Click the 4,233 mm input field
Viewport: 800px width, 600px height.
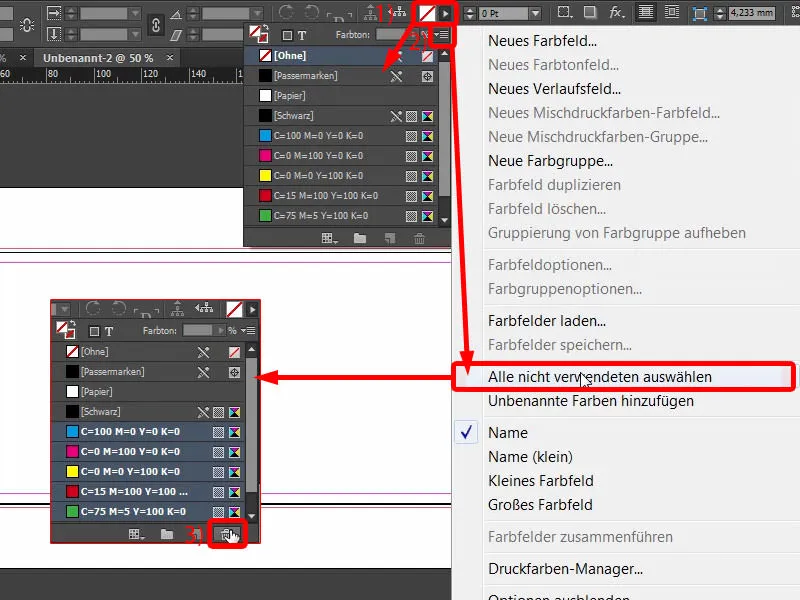751,13
